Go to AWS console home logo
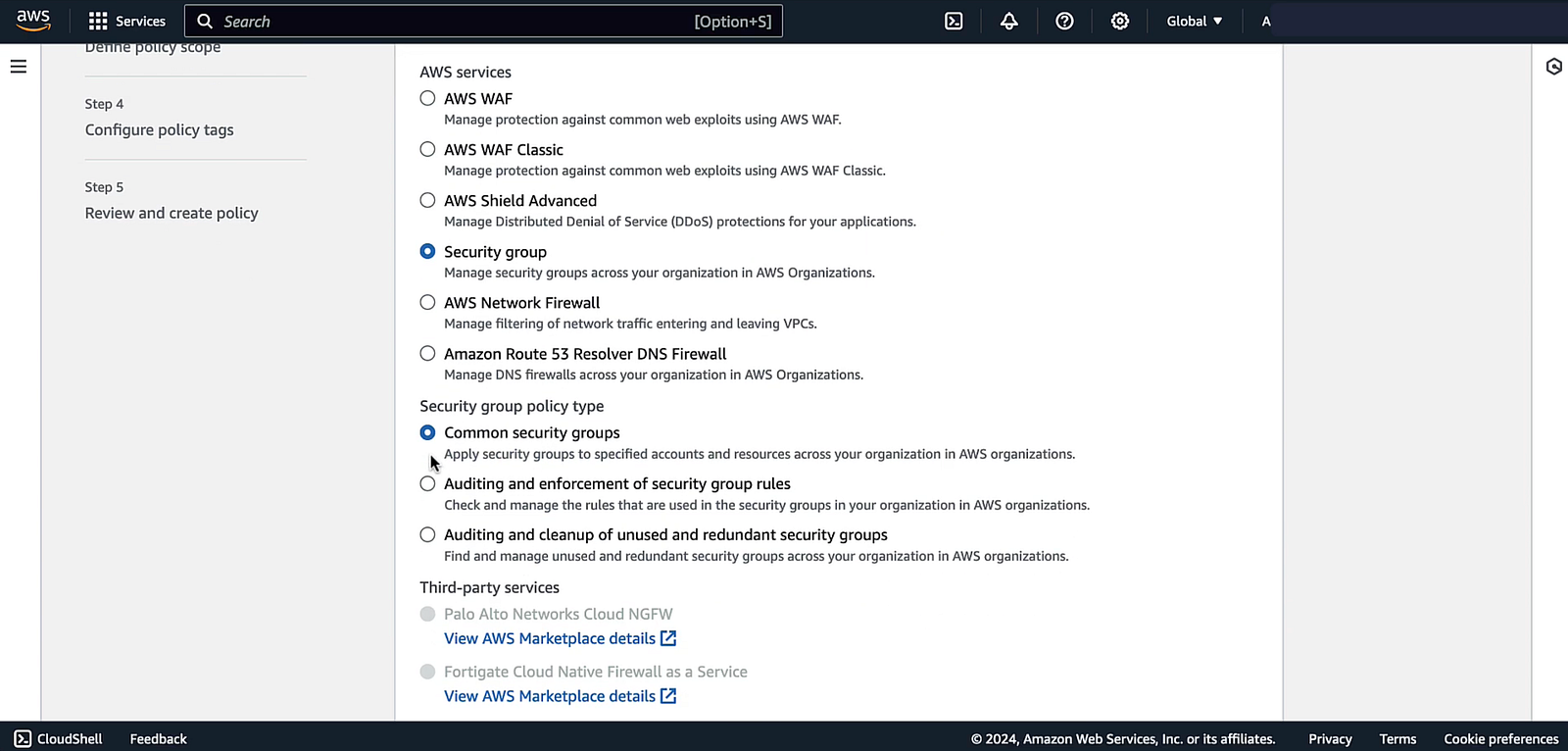 click(x=33, y=21)
